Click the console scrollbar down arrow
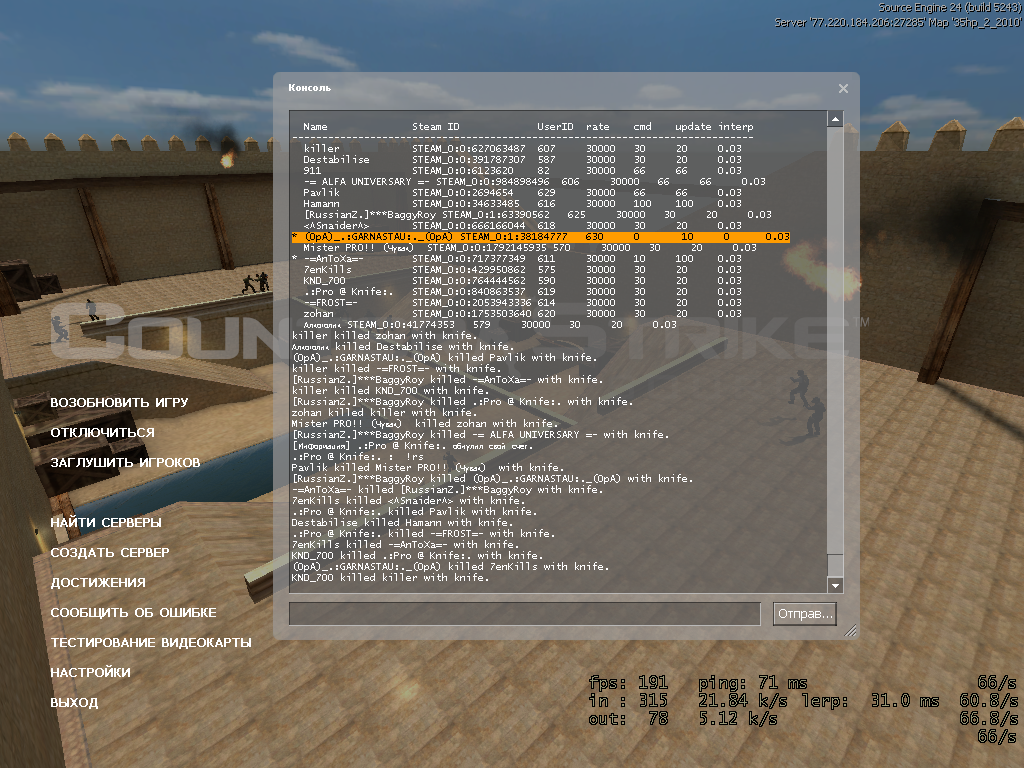This screenshot has width=1024, height=768. [835, 585]
